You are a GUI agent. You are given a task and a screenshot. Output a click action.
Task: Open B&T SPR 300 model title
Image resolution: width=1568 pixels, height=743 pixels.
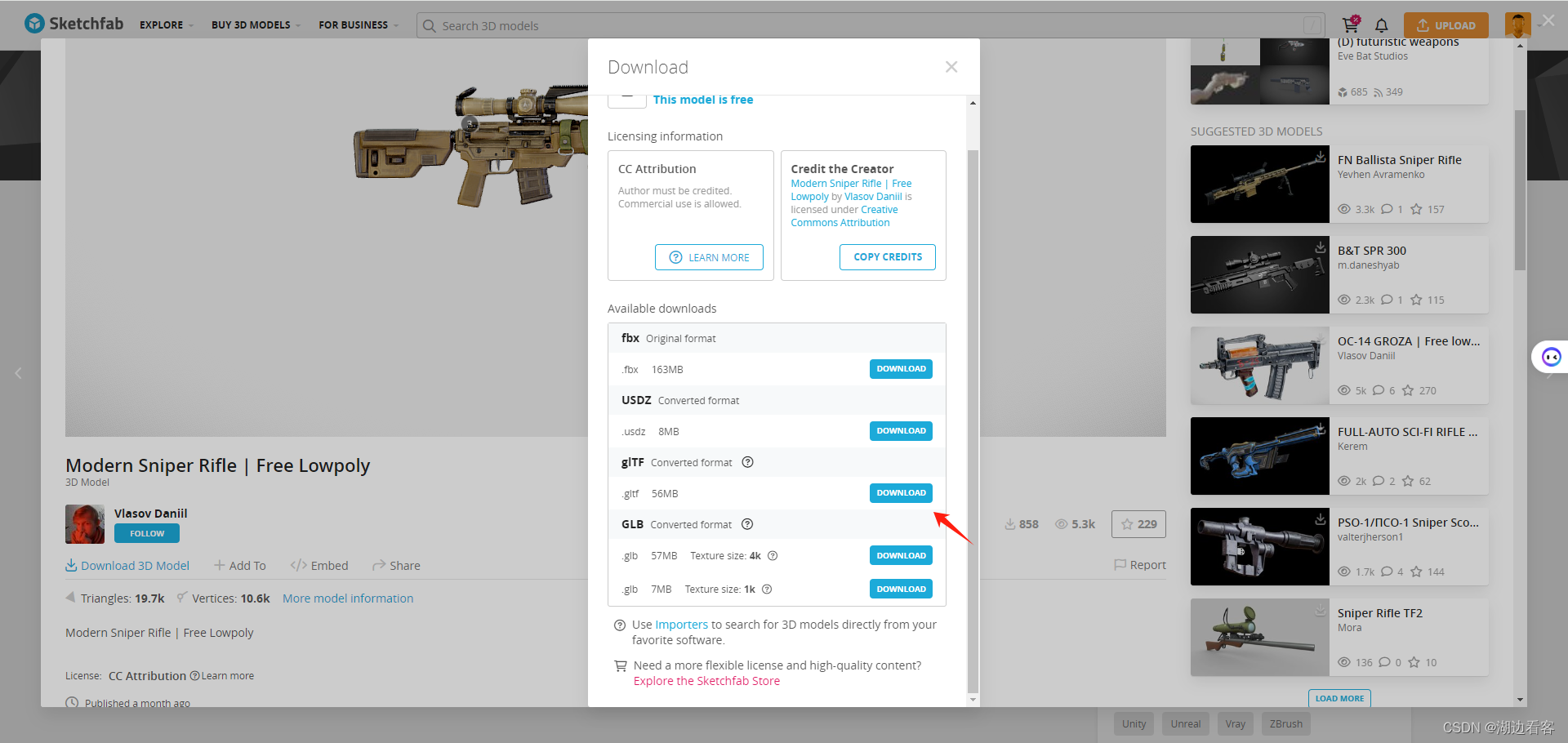[x=1372, y=251]
